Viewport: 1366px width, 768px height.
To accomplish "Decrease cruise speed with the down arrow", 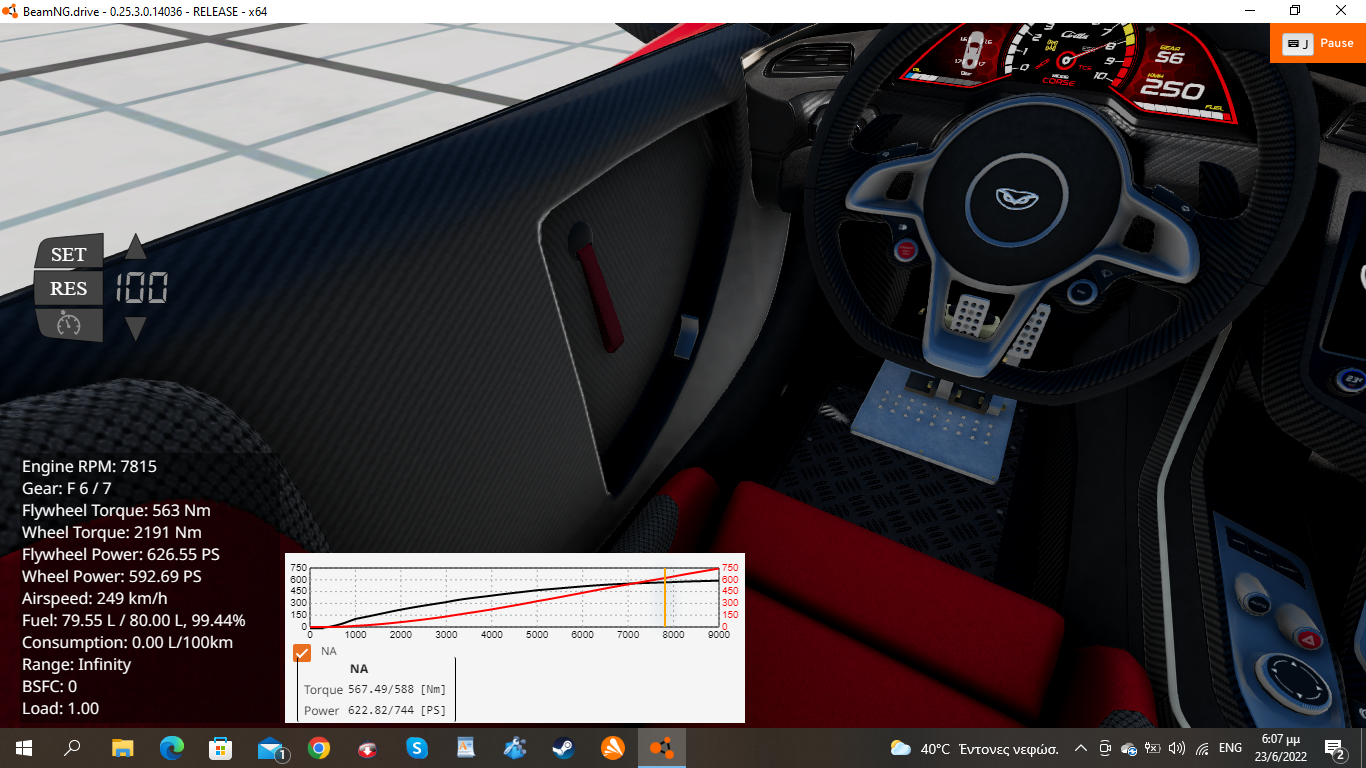I will point(136,329).
